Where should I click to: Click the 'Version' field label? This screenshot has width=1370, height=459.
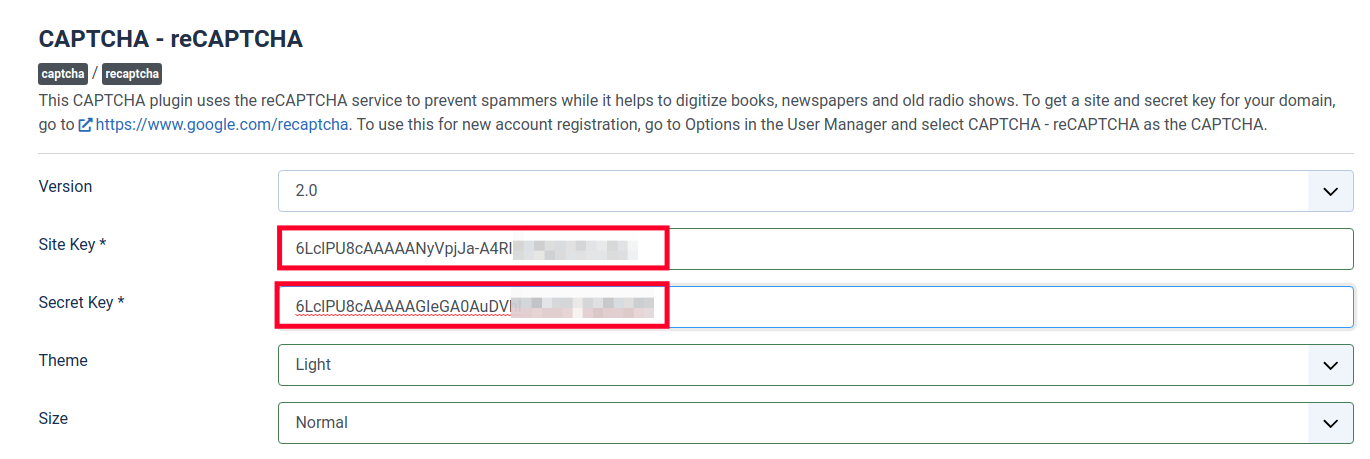pyautogui.click(x=65, y=187)
